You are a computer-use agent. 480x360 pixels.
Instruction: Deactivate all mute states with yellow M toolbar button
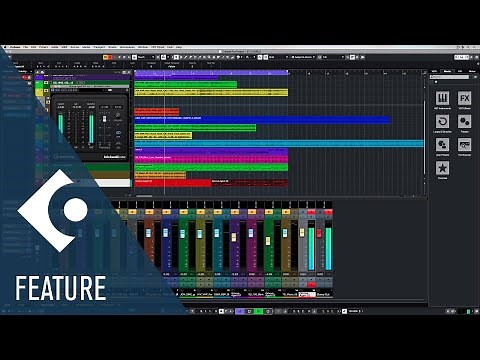click(105, 57)
